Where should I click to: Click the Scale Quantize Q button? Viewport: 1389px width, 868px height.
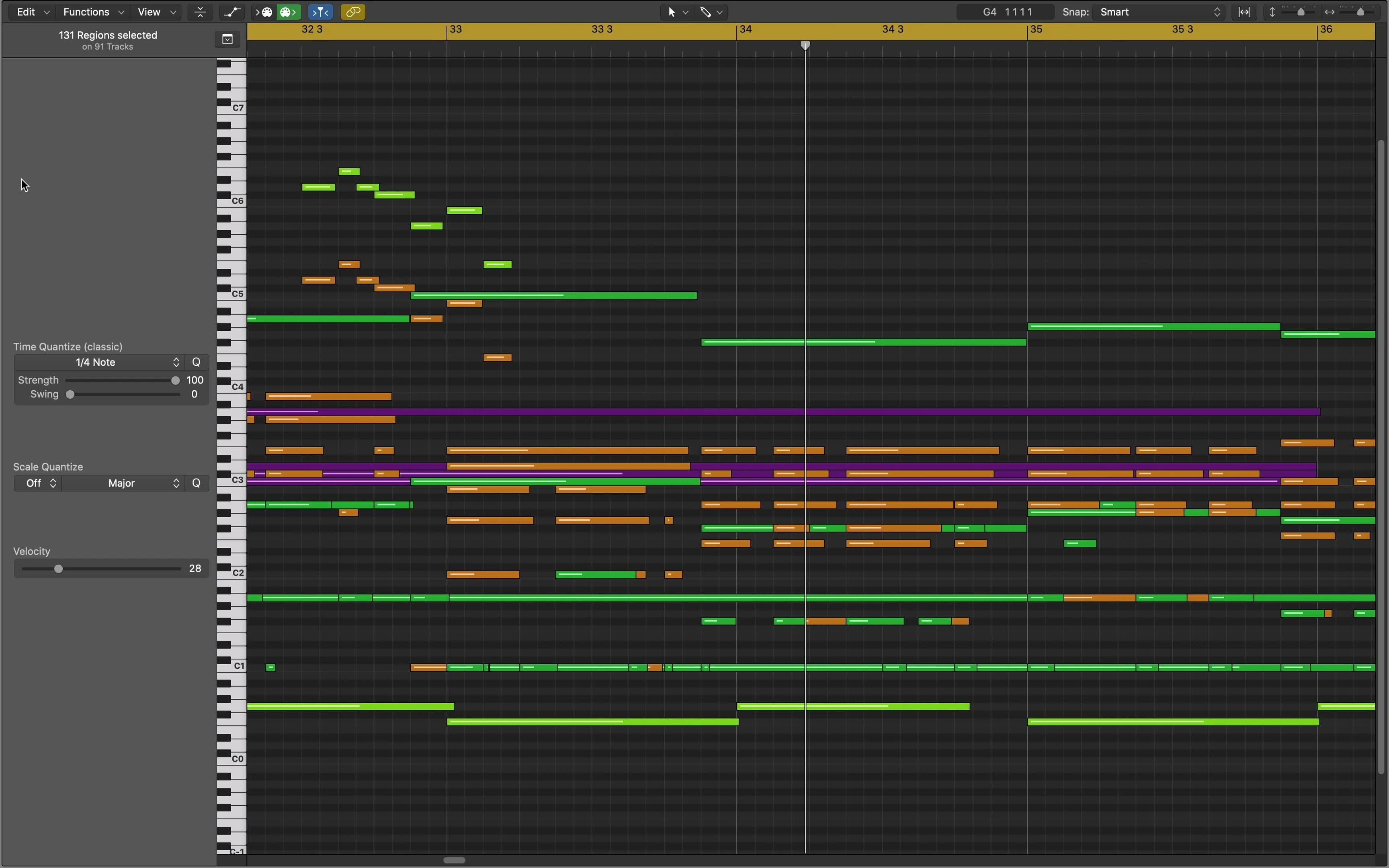point(197,483)
